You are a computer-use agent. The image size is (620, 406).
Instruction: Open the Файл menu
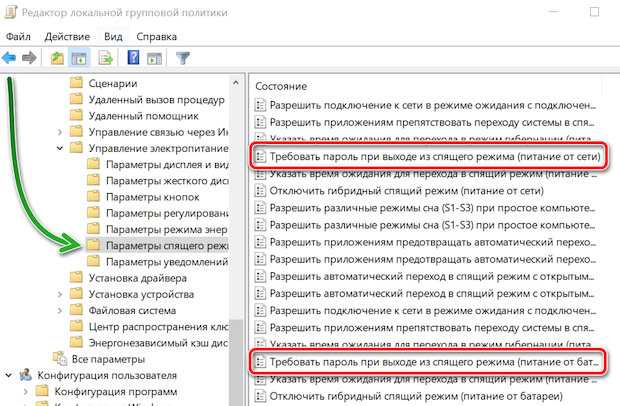18,37
